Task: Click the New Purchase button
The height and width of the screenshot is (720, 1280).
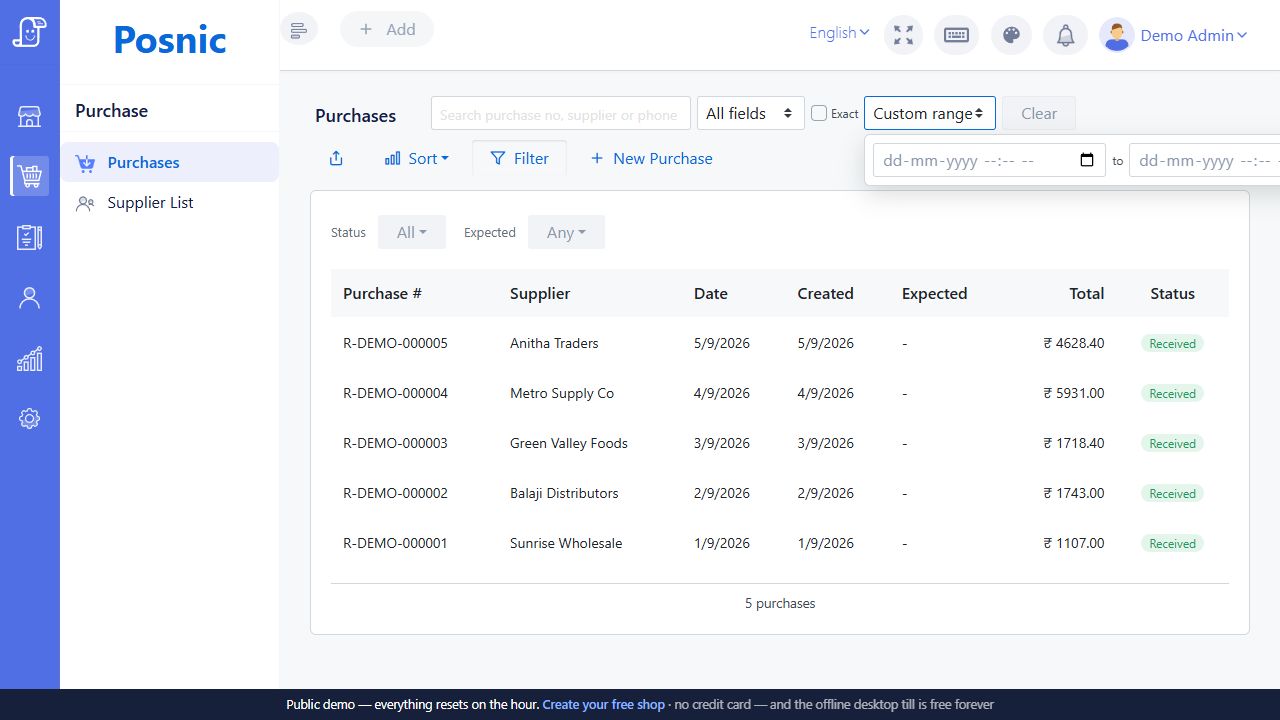Action: click(x=651, y=158)
